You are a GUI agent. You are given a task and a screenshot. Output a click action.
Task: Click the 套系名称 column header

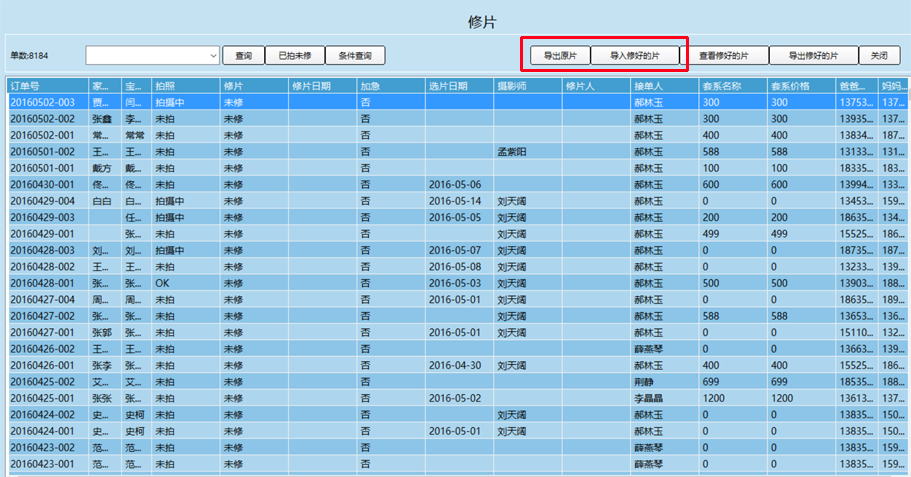tap(734, 86)
